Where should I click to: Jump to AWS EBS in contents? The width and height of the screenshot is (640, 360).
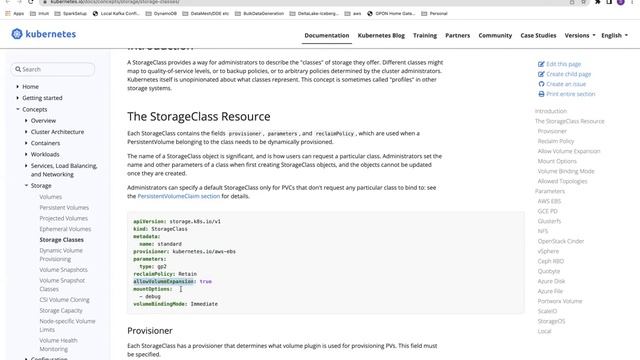click(x=549, y=201)
